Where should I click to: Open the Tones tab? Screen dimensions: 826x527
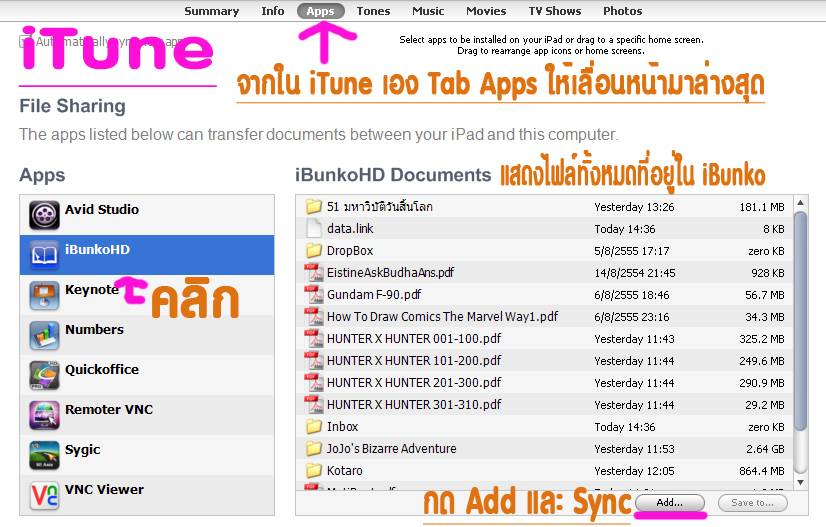pos(373,11)
